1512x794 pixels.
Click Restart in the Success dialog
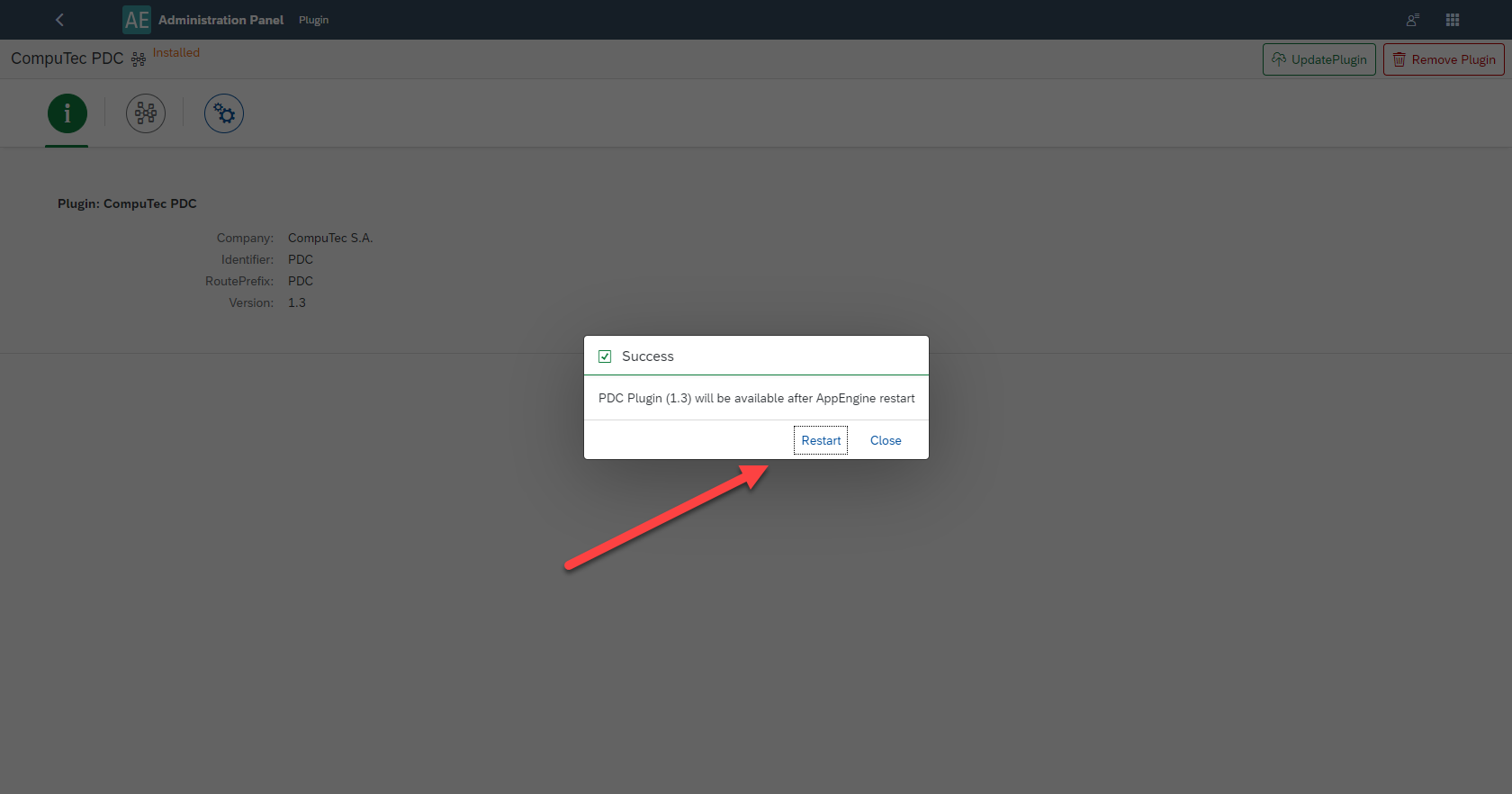[821, 440]
